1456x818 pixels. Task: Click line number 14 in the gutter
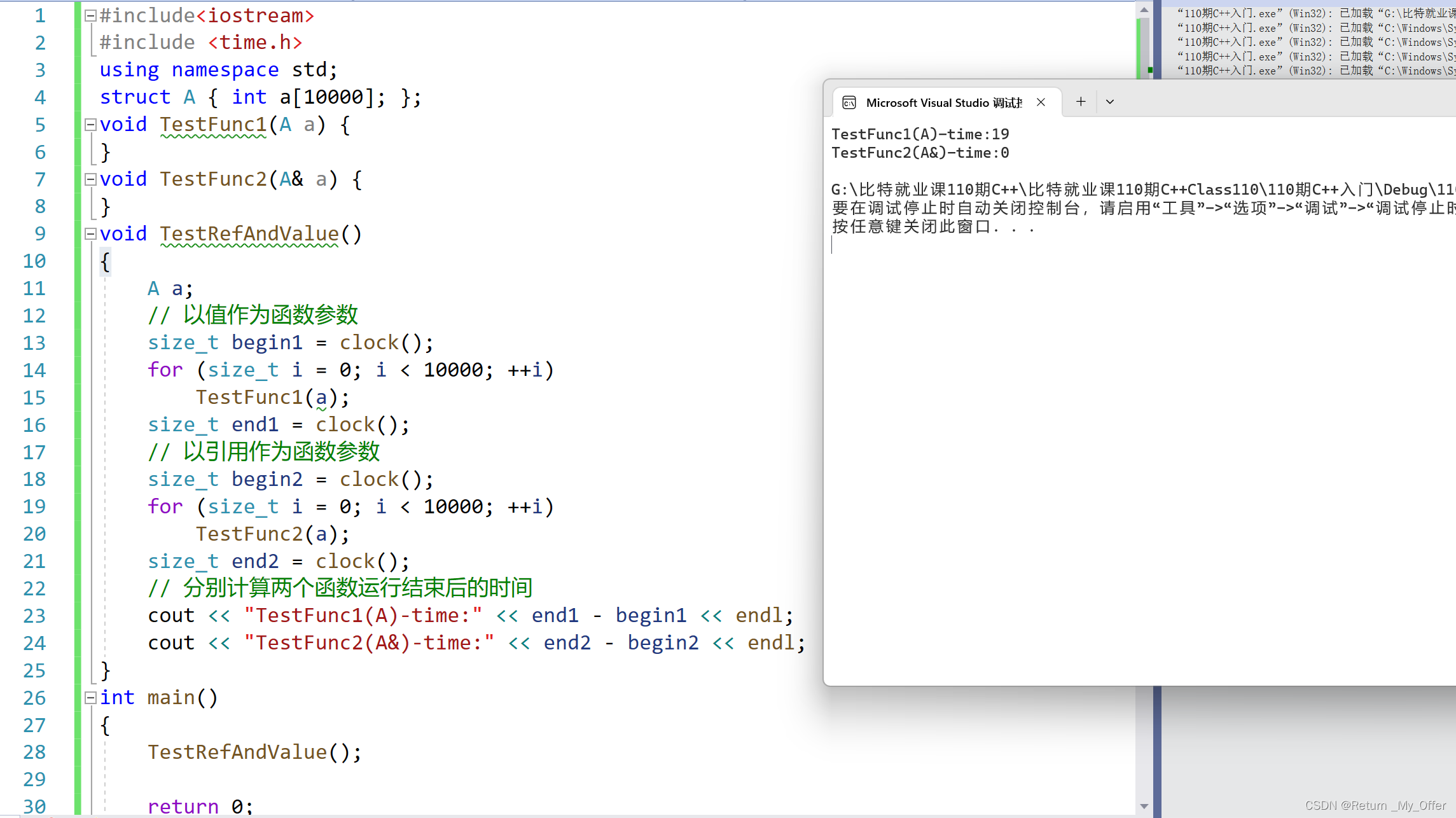tap(34, 370)
